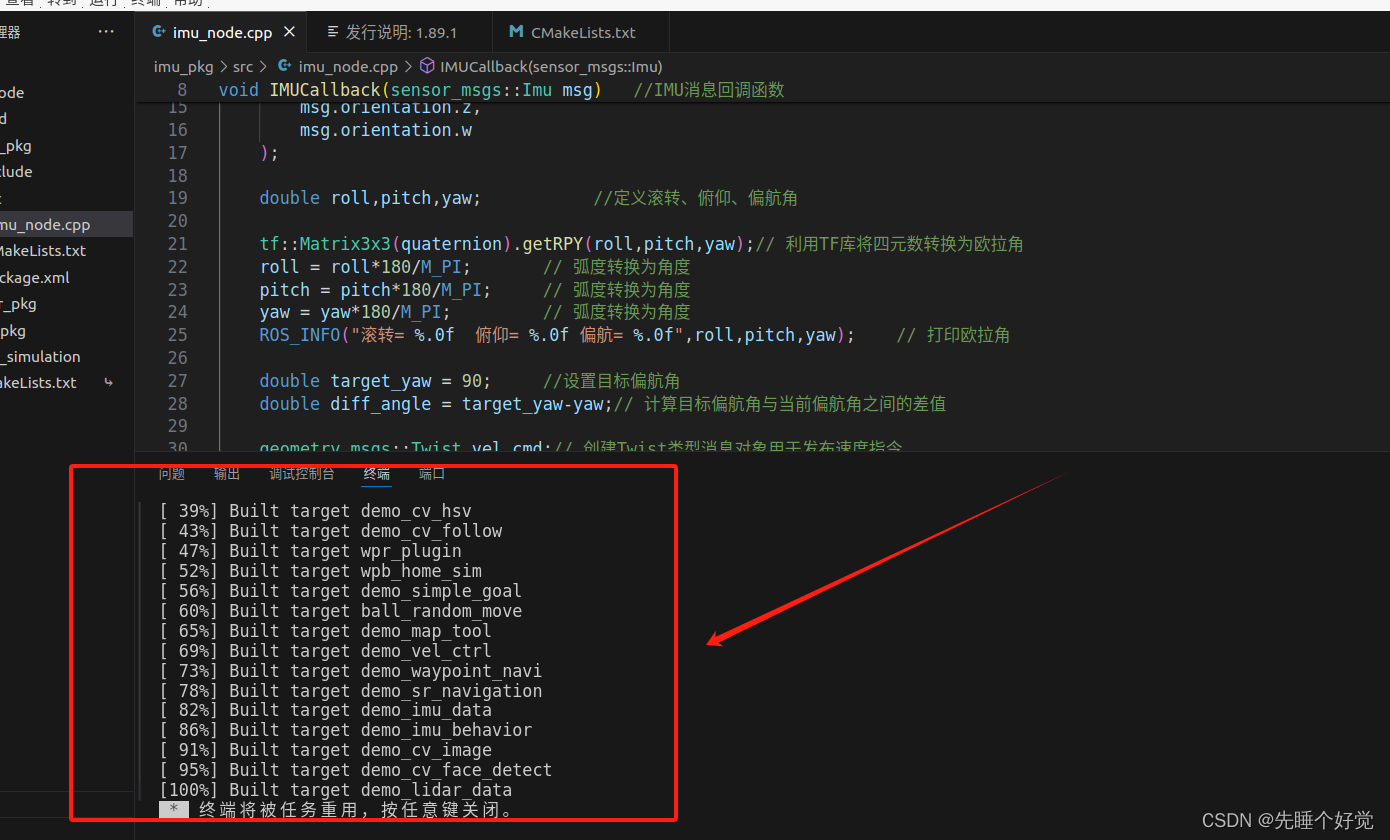Viewport: 1390px width, 840px height.
Task: Expand the include folder in explorer
Action: pyautogui.click(x=17, y=172)
